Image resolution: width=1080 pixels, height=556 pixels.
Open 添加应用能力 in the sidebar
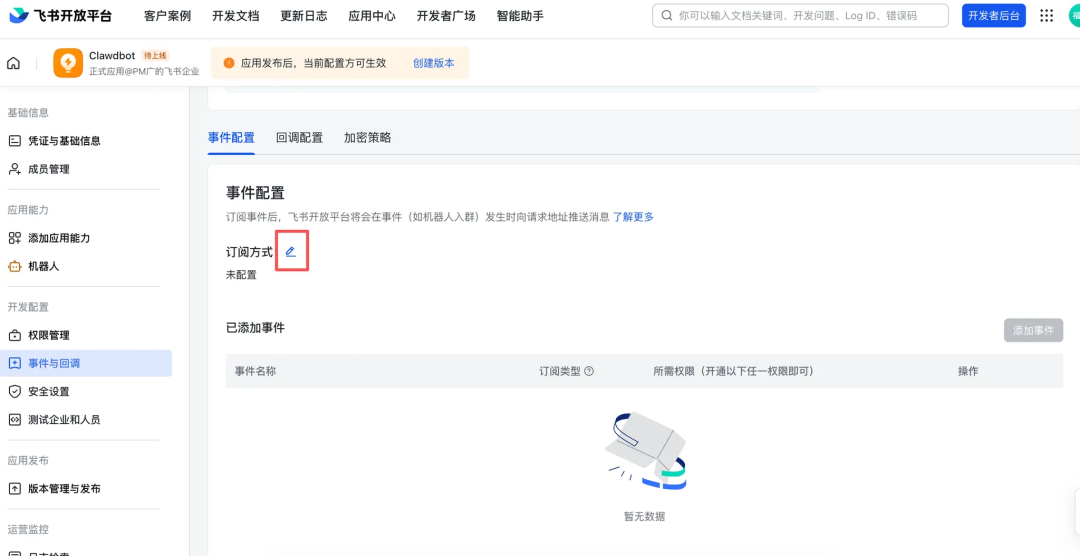tap(58, 238)
